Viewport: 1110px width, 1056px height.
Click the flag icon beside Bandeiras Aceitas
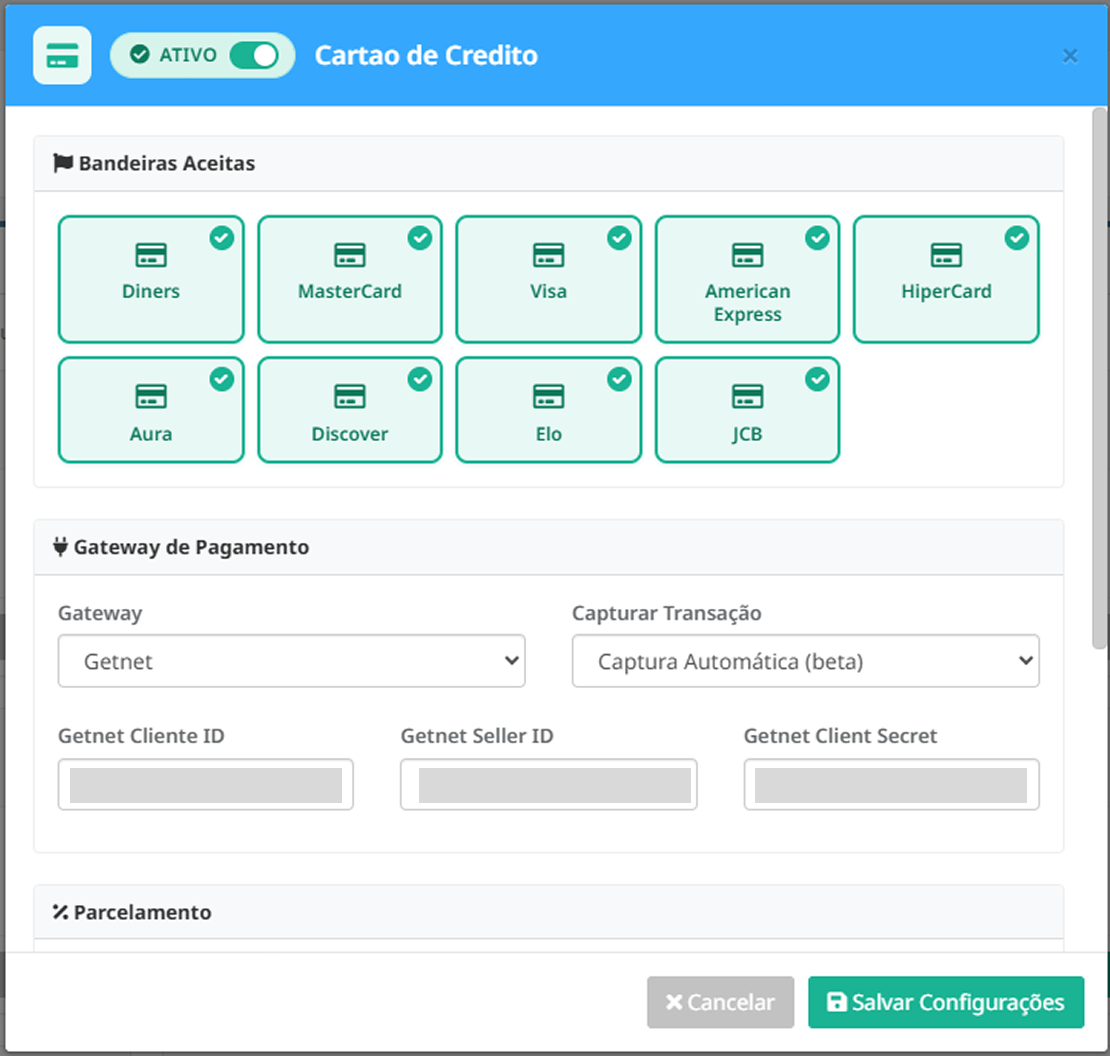[63, 163]
